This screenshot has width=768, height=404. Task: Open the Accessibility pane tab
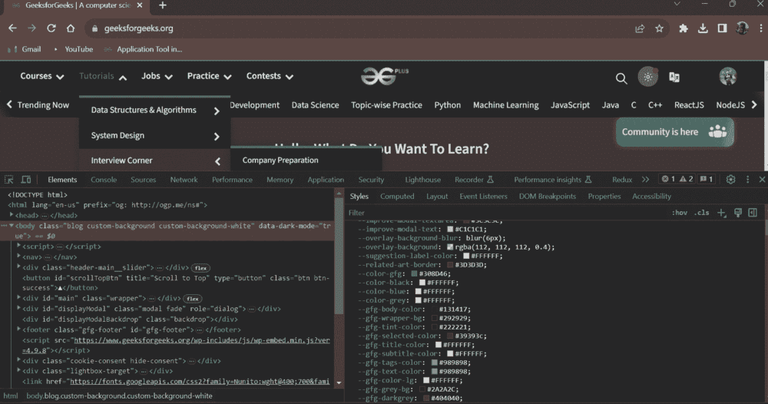click(651, 196)
